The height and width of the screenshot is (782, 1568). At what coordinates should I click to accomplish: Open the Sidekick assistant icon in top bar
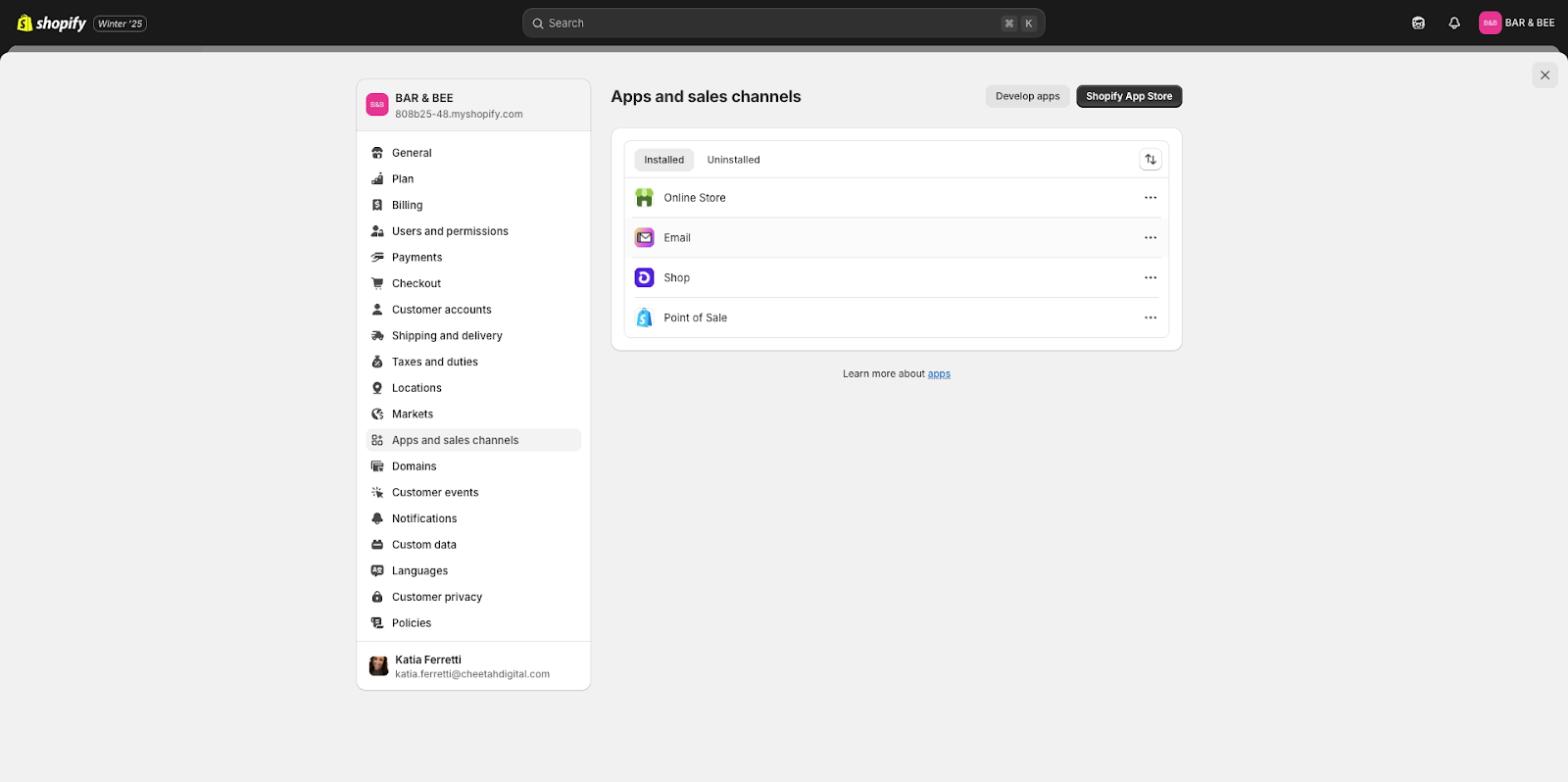[1418, 24]
